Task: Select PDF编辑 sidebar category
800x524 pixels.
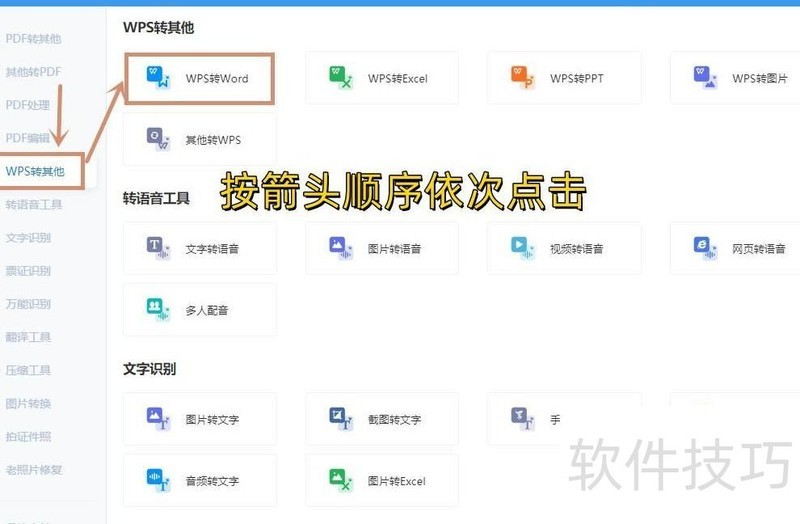Action: pyautogui.click(x=28, y=138)
